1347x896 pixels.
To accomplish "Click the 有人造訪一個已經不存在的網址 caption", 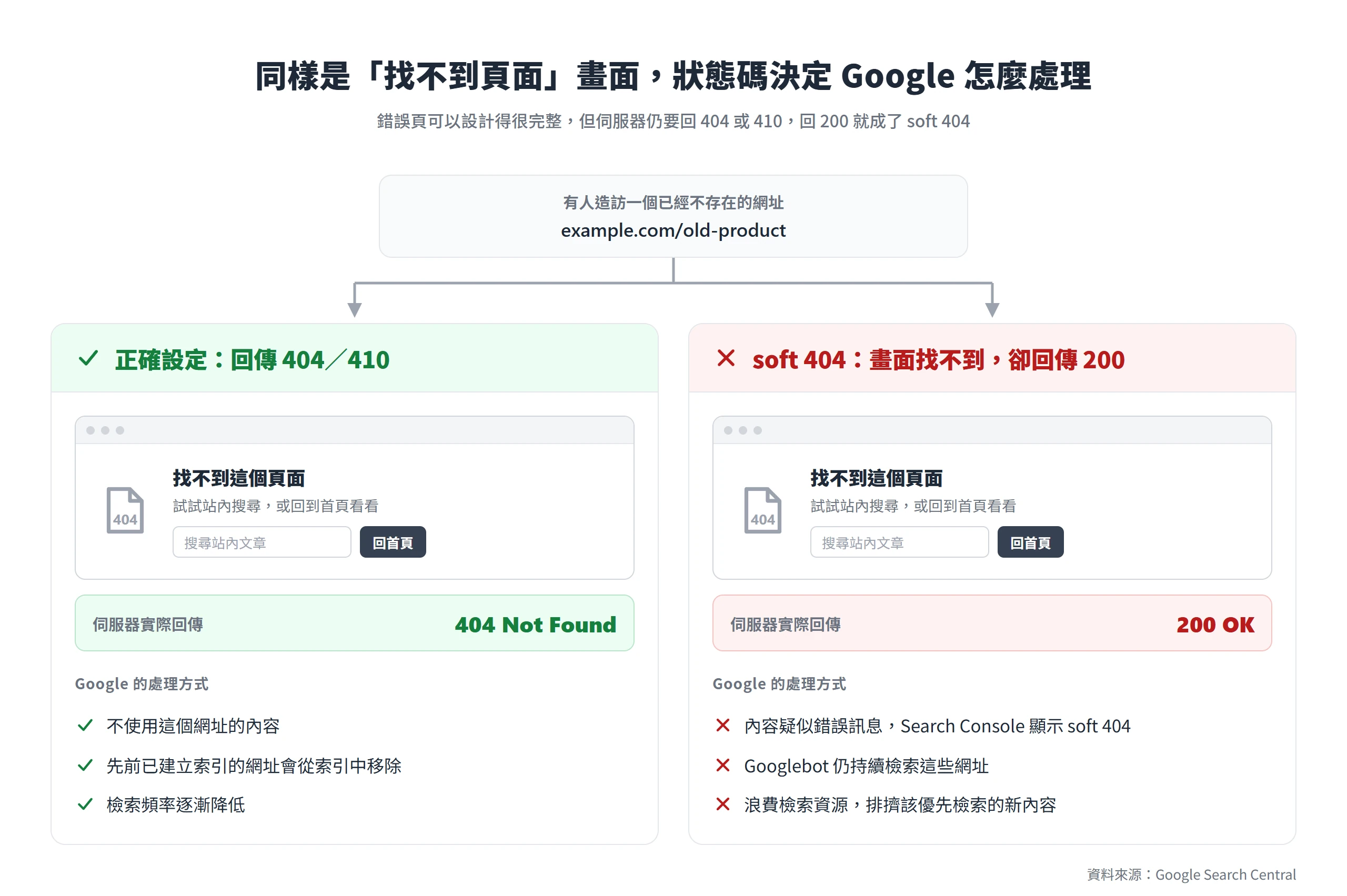I will click(x=673, y=202).
